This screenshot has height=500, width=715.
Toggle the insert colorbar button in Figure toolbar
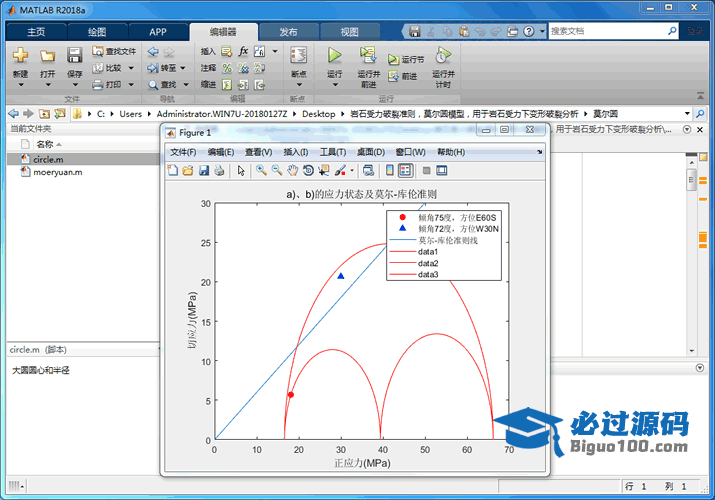click(x=390, y=170)
